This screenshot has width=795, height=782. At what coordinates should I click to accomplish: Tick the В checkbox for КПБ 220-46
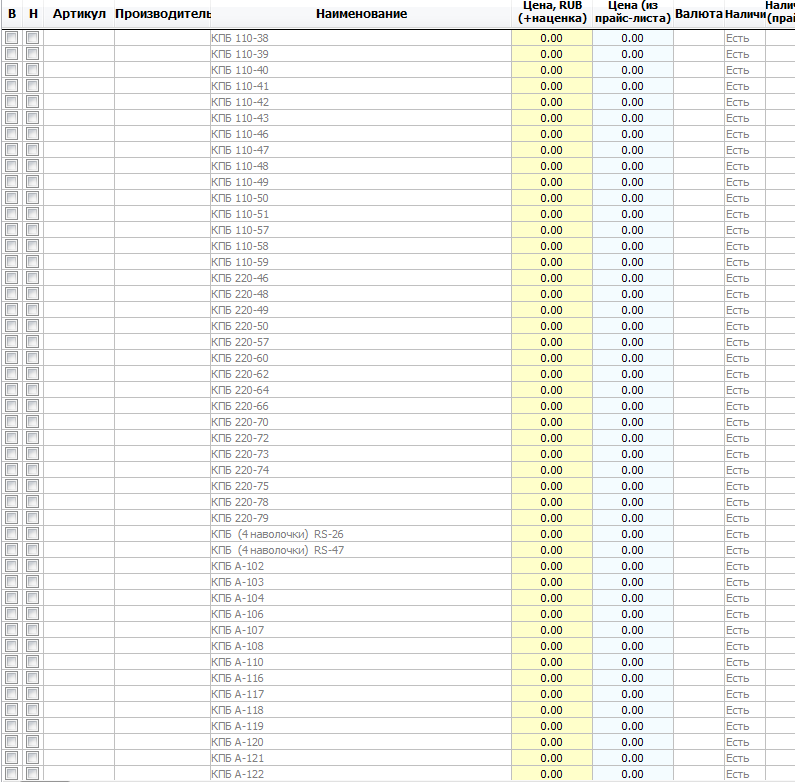[12, 278]
